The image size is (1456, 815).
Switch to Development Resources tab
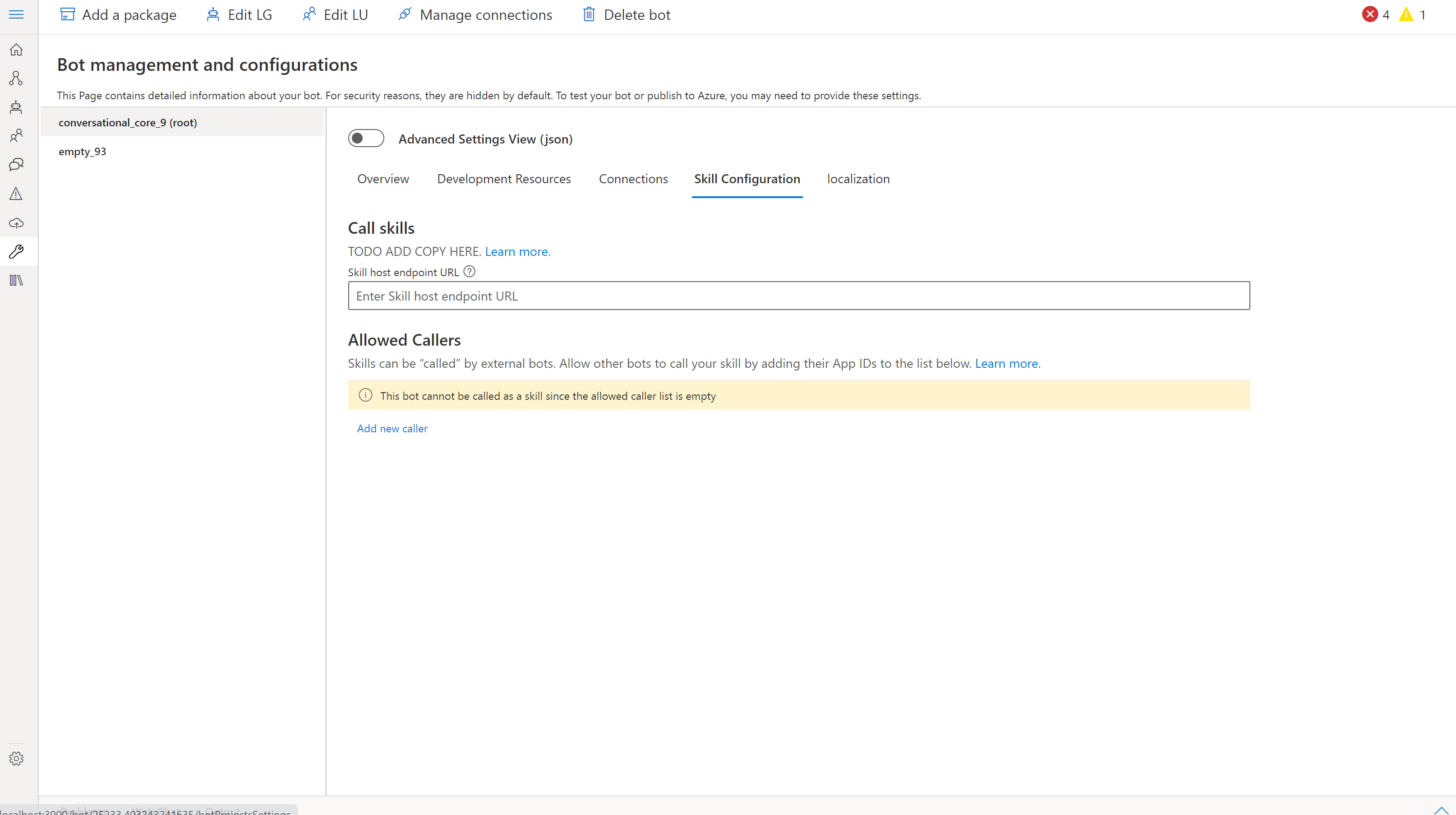click(504, 179)
